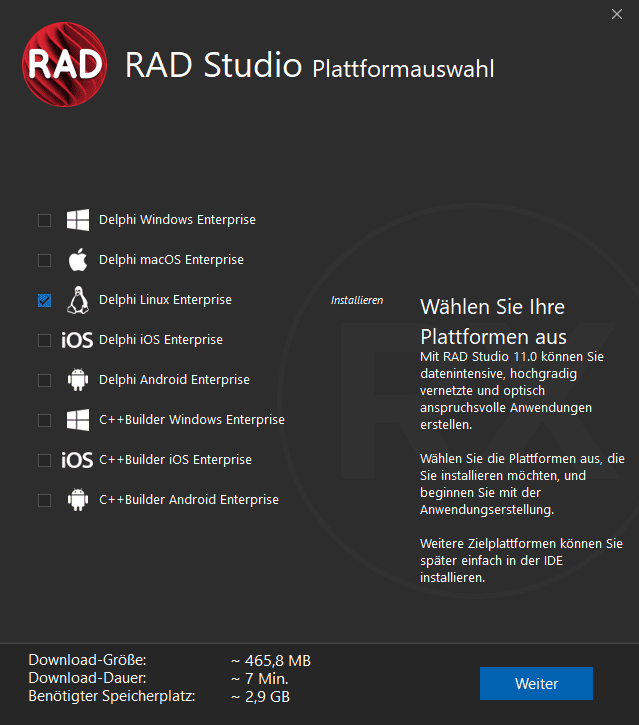The width and height of the screenshot is (639, 725).
Task: Click the red RAD Studio logo
Action: coord(65,64)
